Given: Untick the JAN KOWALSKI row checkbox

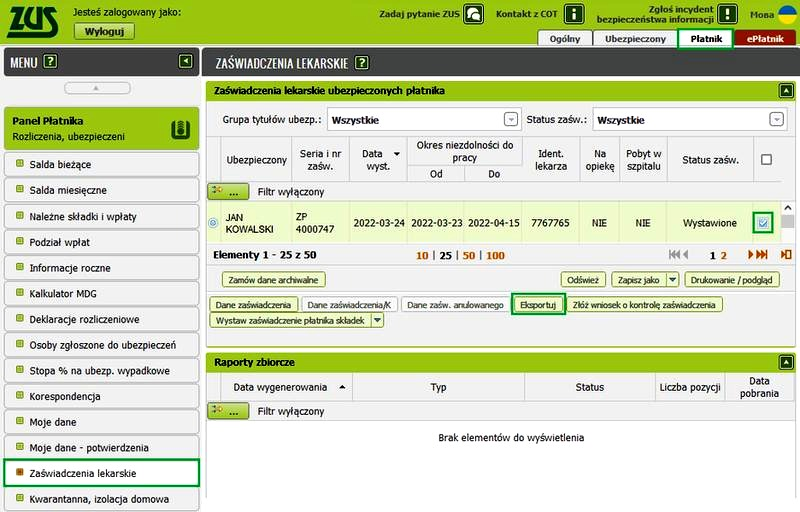Looking at the screenshot, I should pyautogui.click(x=763, y=223).
